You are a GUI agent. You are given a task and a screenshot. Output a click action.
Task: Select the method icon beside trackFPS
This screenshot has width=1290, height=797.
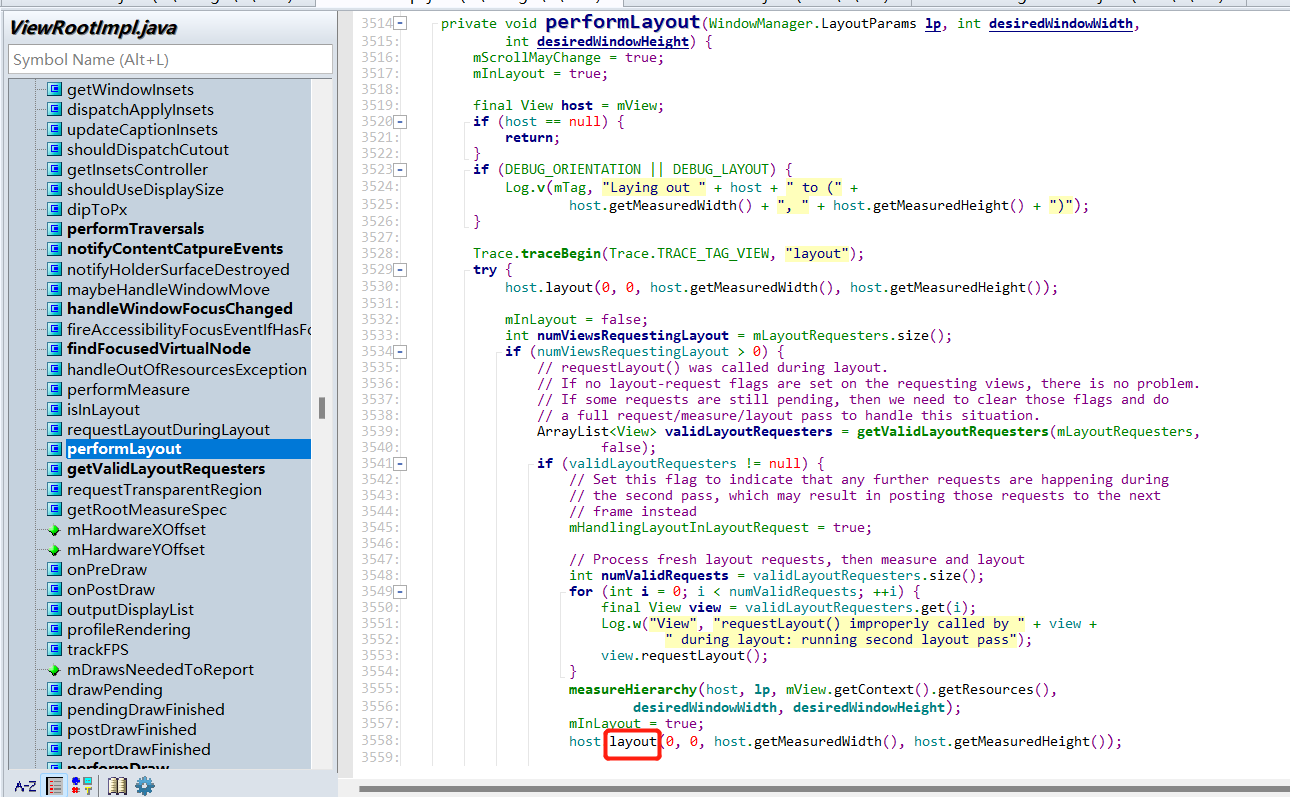click(x=54, y=650)
